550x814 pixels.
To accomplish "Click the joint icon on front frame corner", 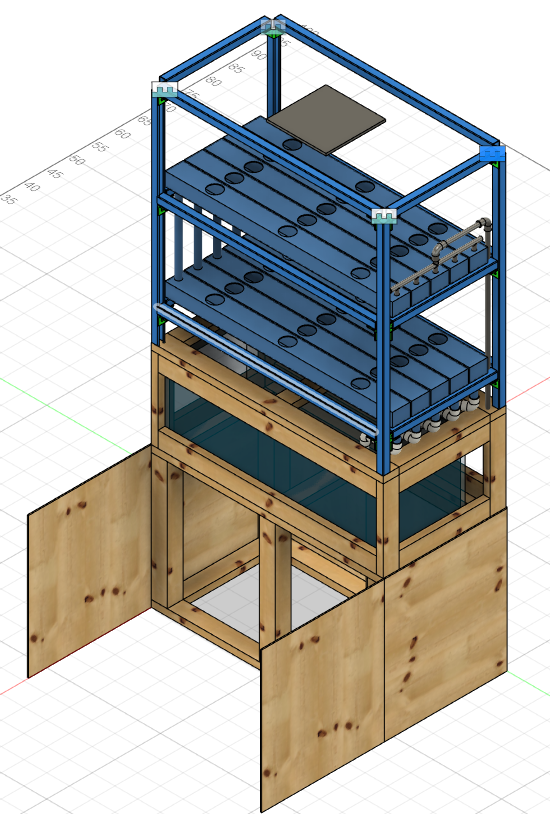I will tap(384, 216).
